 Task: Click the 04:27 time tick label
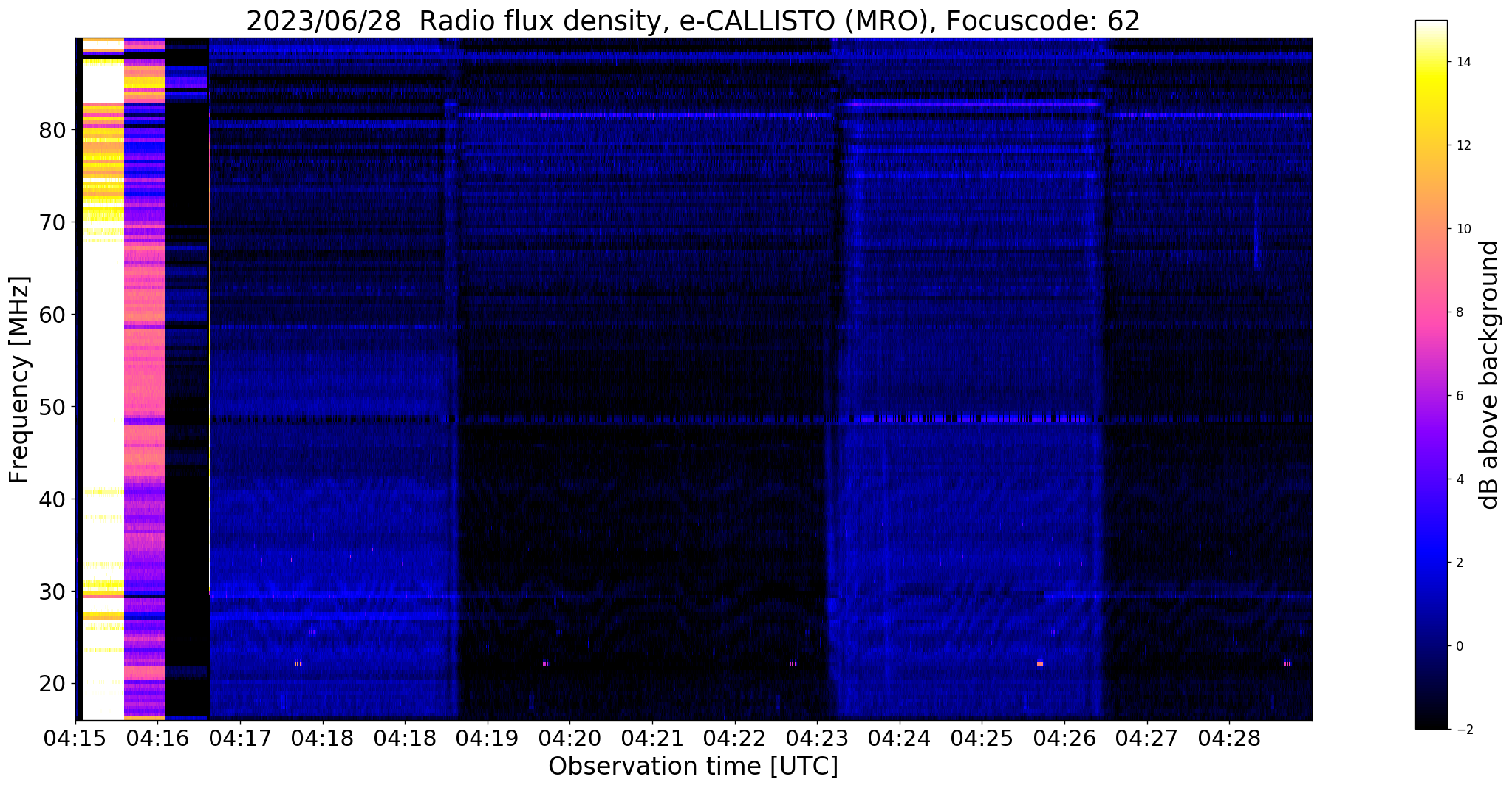(x=1146, y=737)
